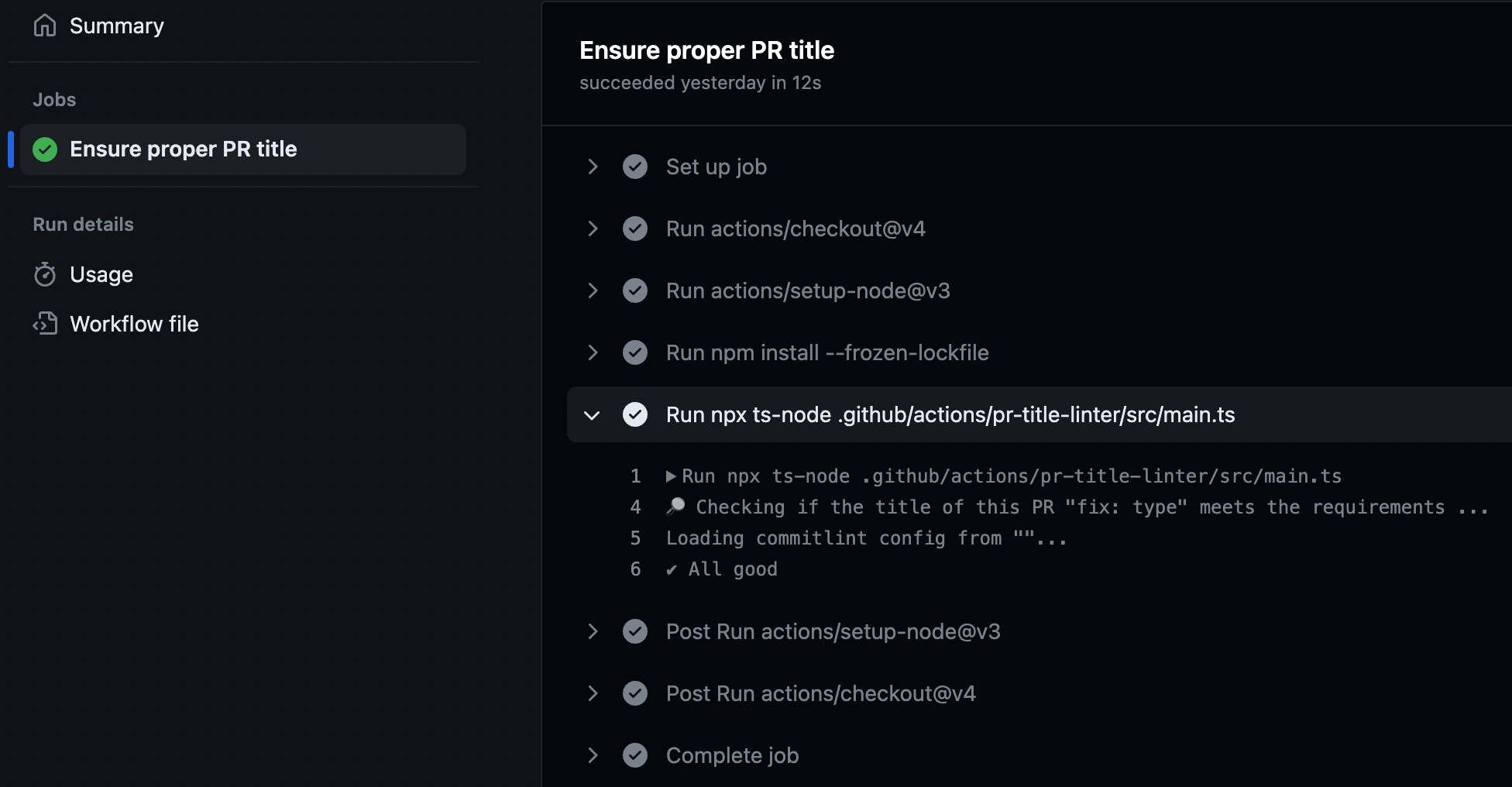Open the Usage page

(101, 274)
